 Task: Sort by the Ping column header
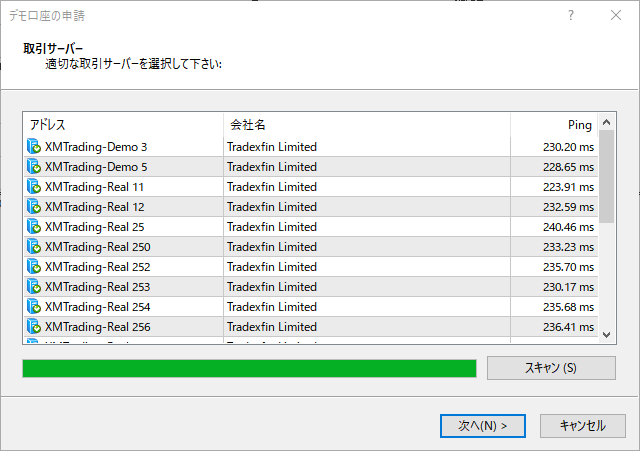tap(554, 124)
